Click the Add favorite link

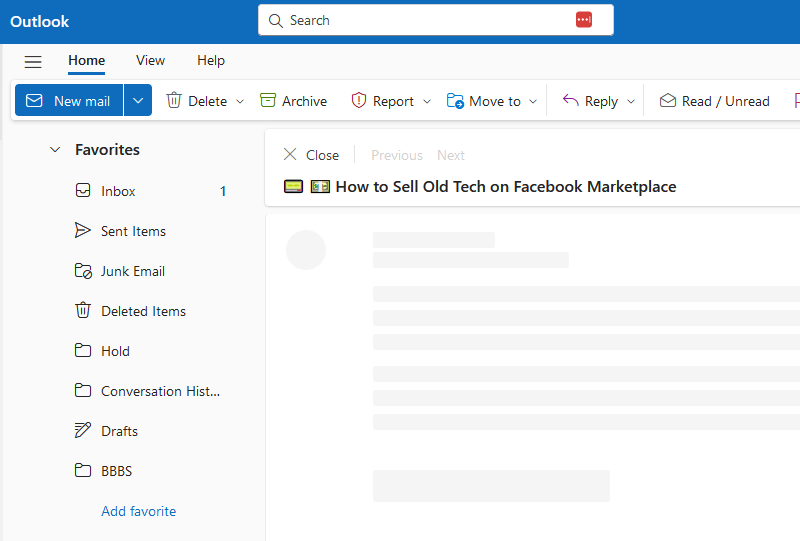click(138, 511)
